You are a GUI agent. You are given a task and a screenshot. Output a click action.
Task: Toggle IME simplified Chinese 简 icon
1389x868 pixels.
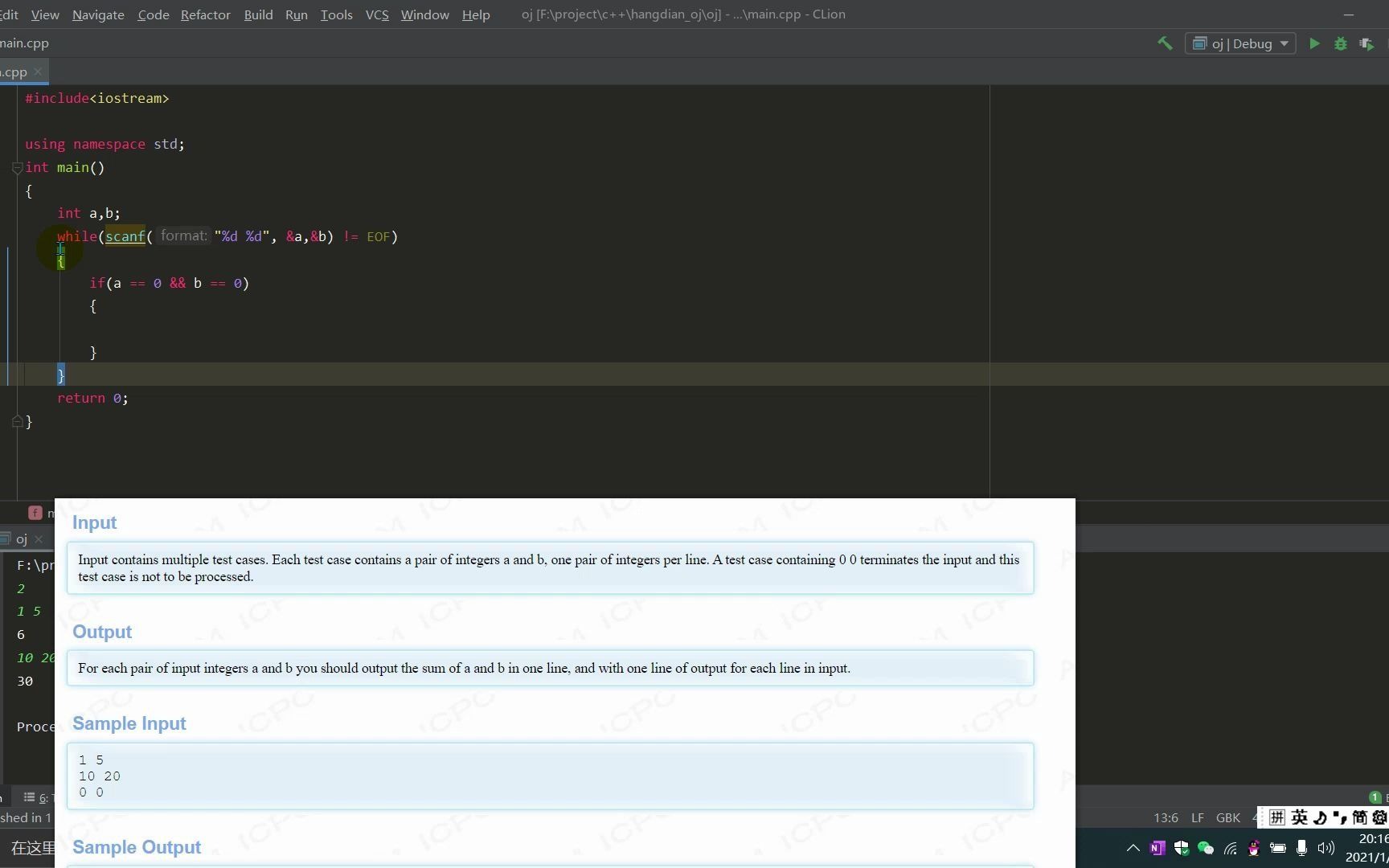tap(1359, 817)
